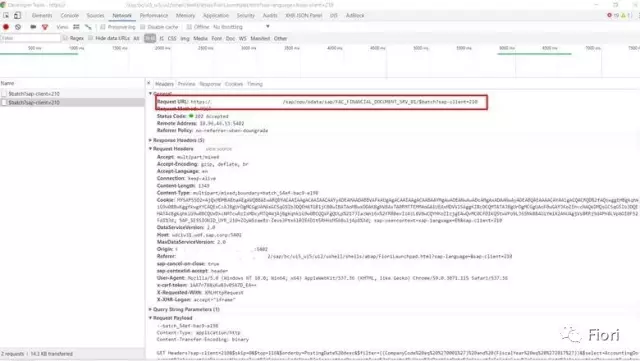Screen dimensions: 640x361
Task: Click the Content-Type multipart/mixed header value
Action: click(256, 193)
